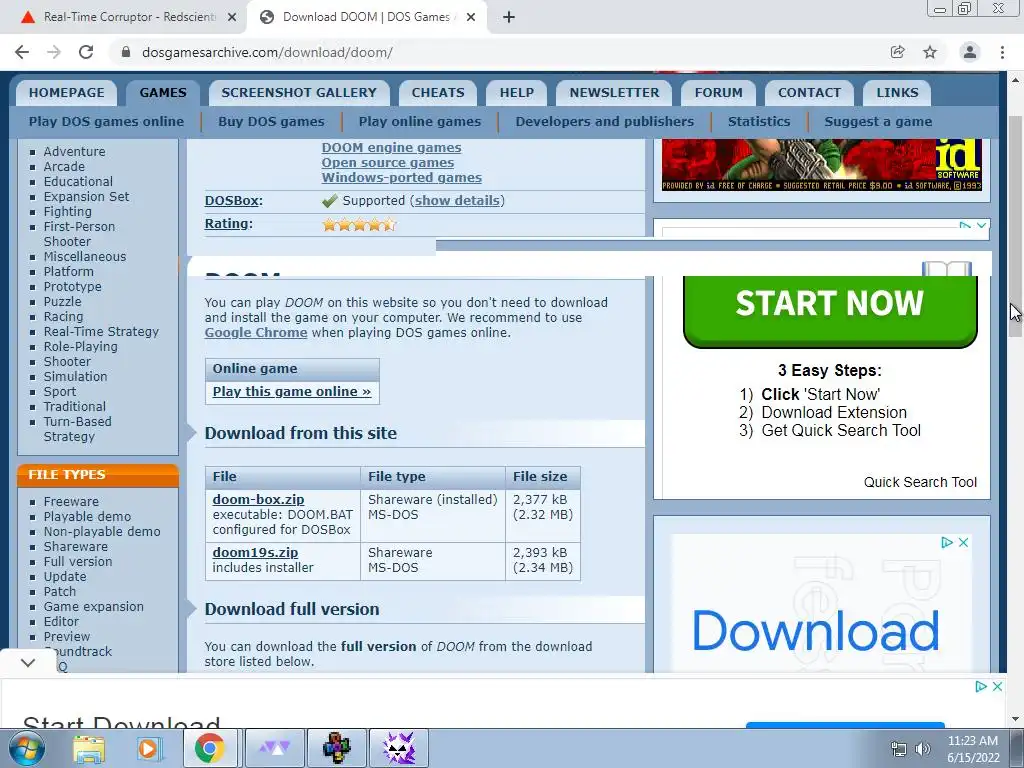Open the Chrome profile avatar icon
The width and height of the screenshot is (1024, 768).
970,52
